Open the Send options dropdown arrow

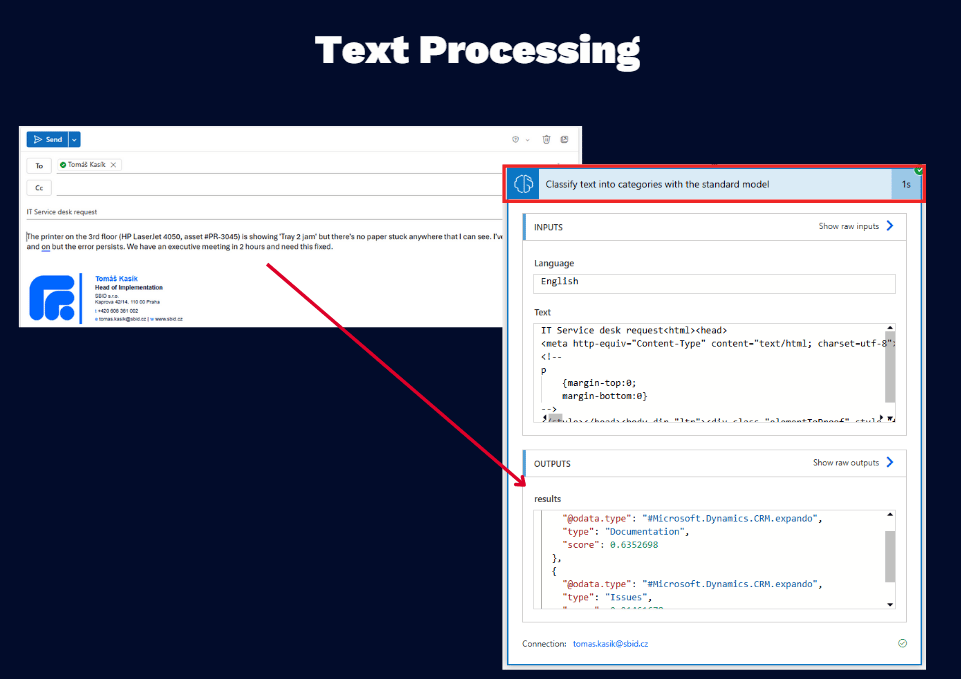[74, 140]
